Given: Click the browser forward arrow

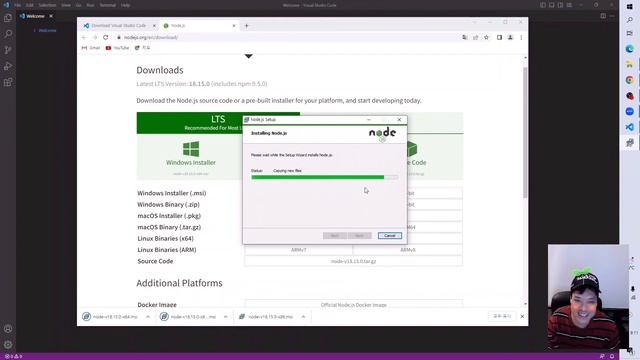Looking at the screenshot, I should (95, 37).
